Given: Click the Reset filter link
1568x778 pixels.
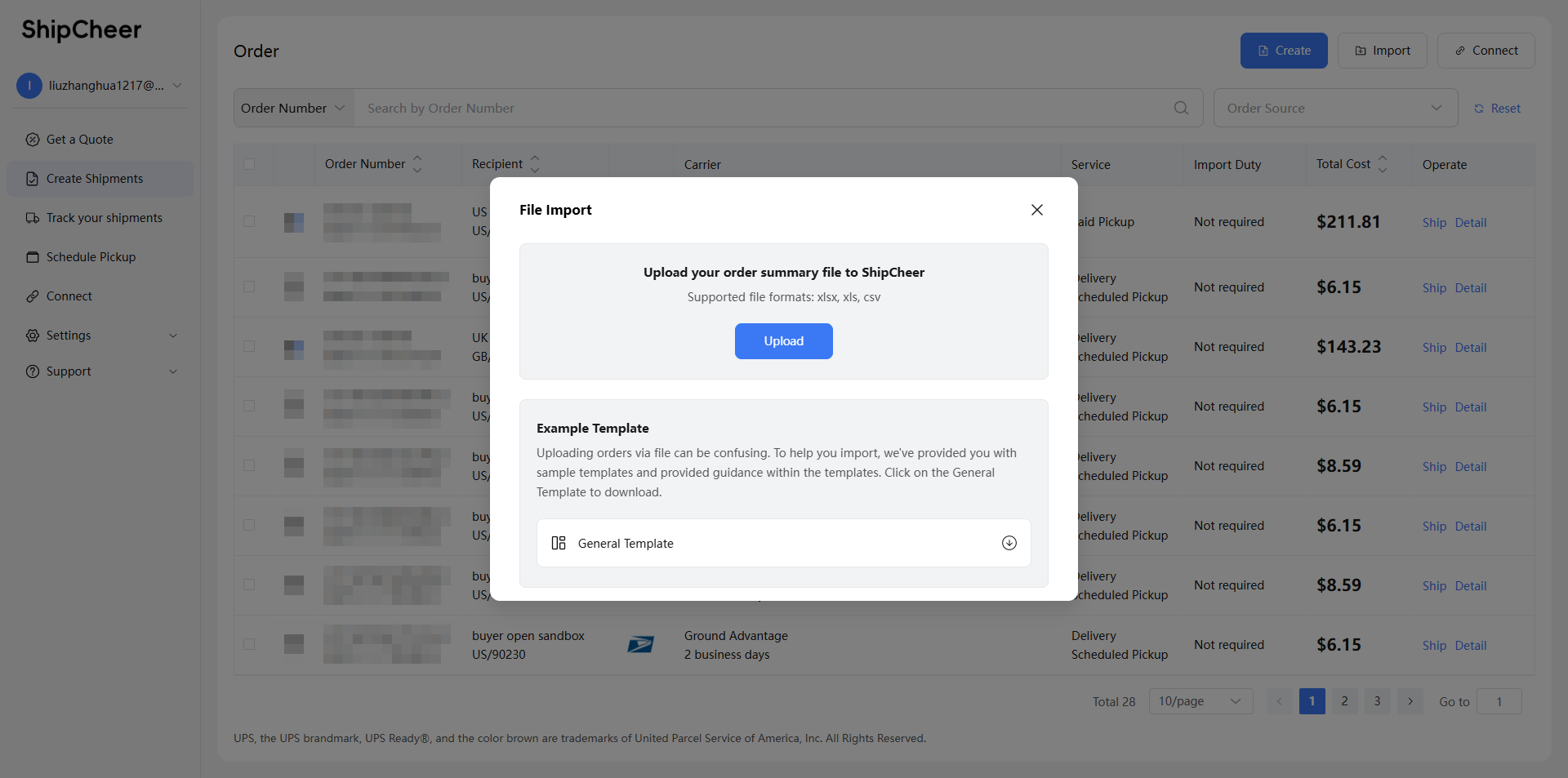Looking at the screenshot, I should [1497, 109].
